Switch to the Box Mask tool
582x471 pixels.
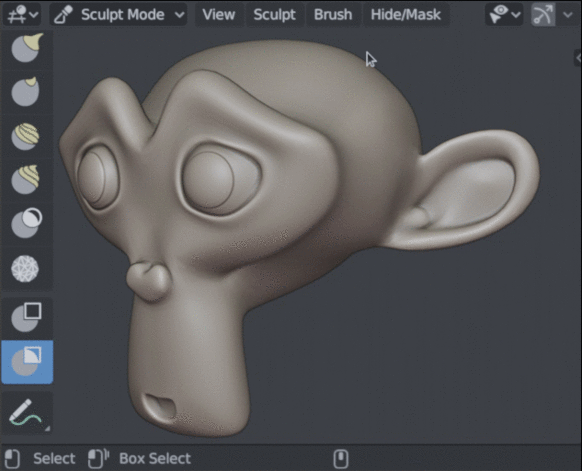(27, 318)
